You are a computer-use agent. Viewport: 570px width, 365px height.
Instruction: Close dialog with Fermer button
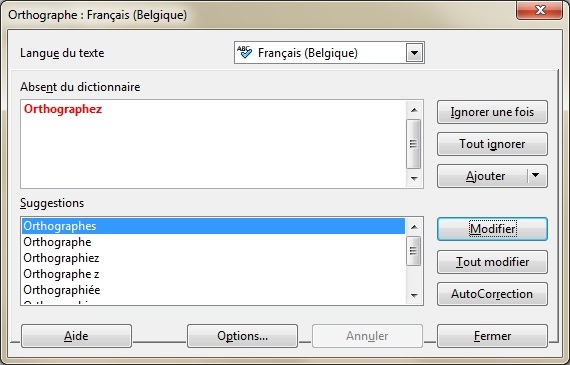(492, 336)
